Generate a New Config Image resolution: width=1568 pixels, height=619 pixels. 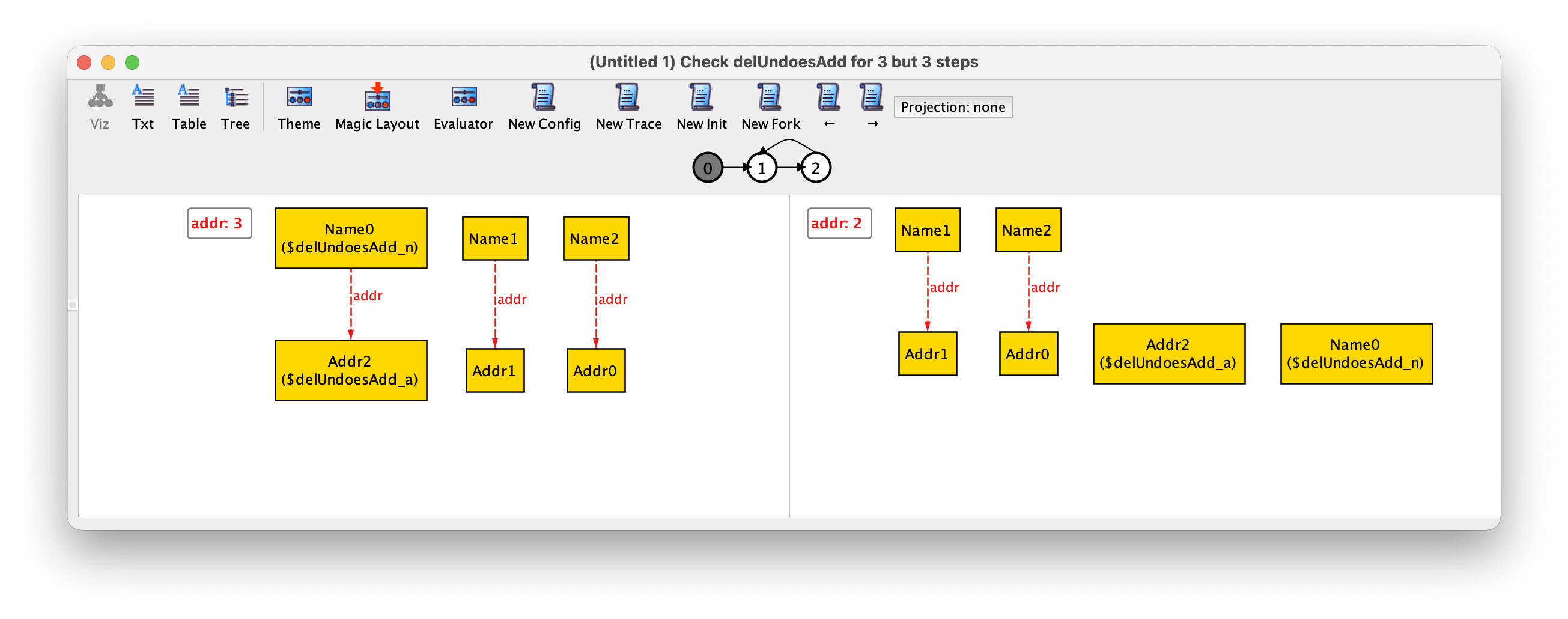click(x=544, y=106)
